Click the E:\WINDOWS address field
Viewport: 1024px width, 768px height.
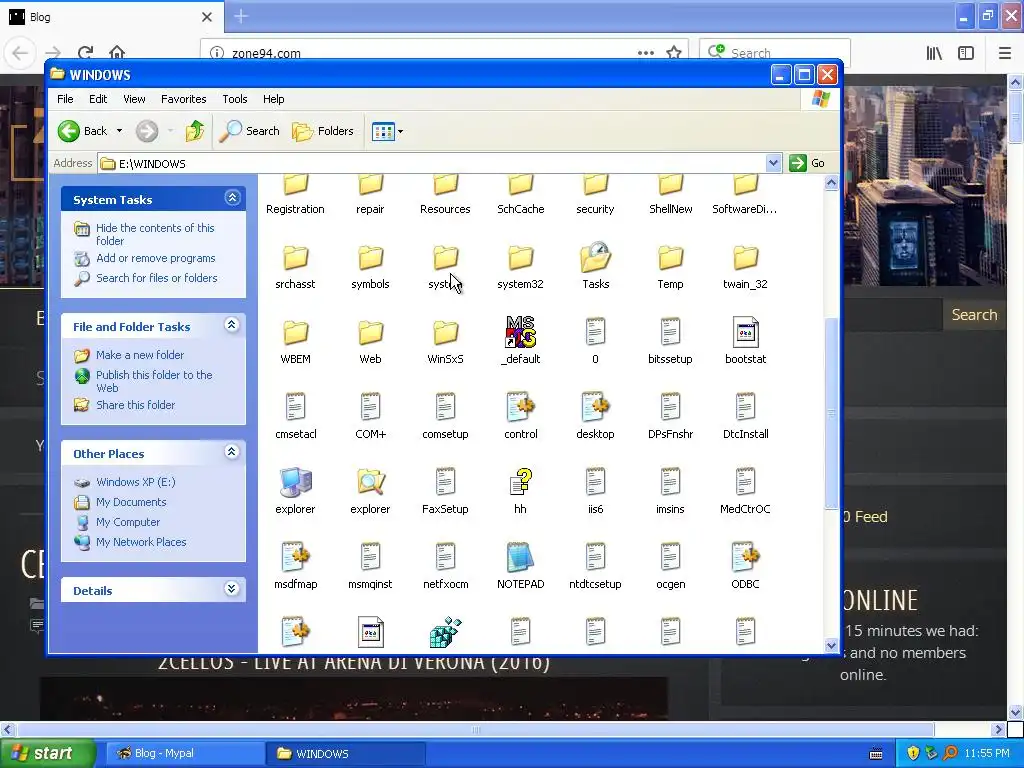(x=431, y=163)
